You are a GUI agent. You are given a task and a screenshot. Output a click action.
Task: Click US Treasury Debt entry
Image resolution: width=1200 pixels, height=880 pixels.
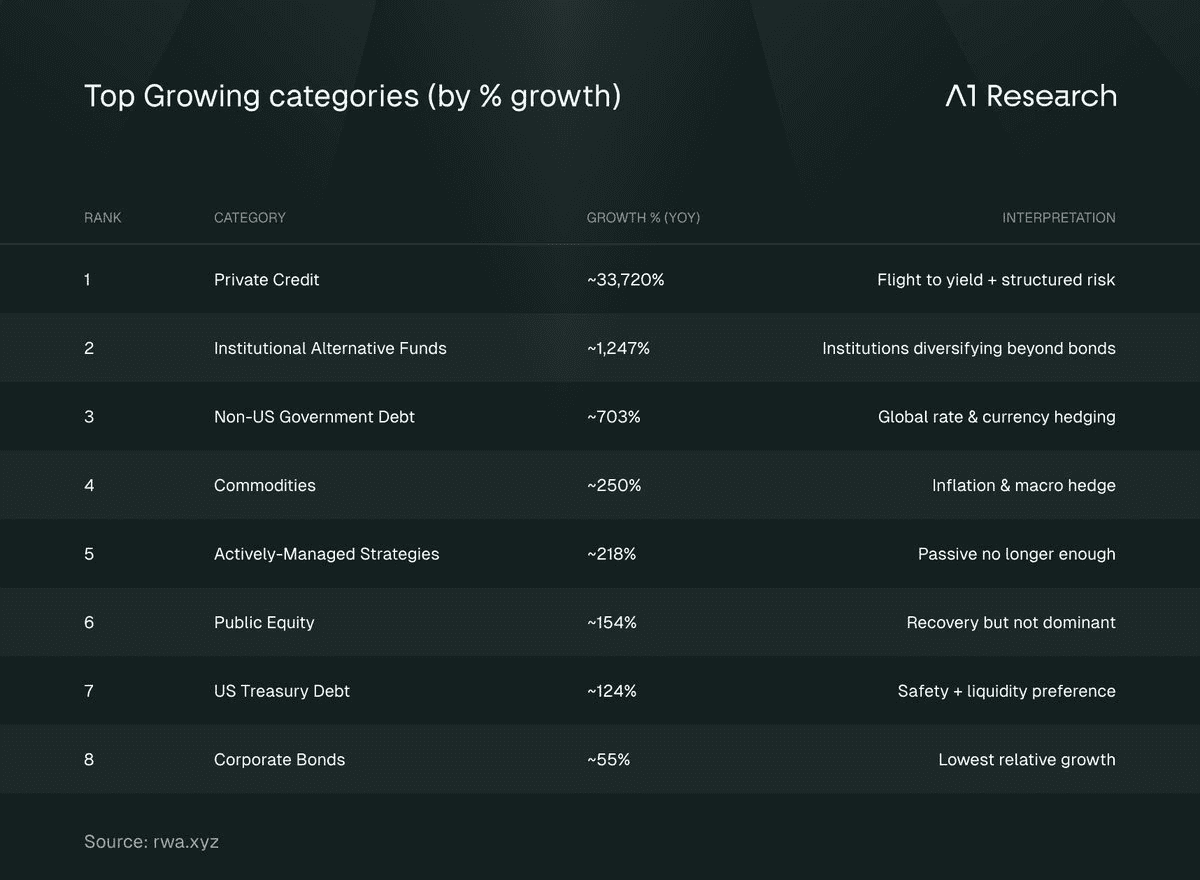point(282,691)
